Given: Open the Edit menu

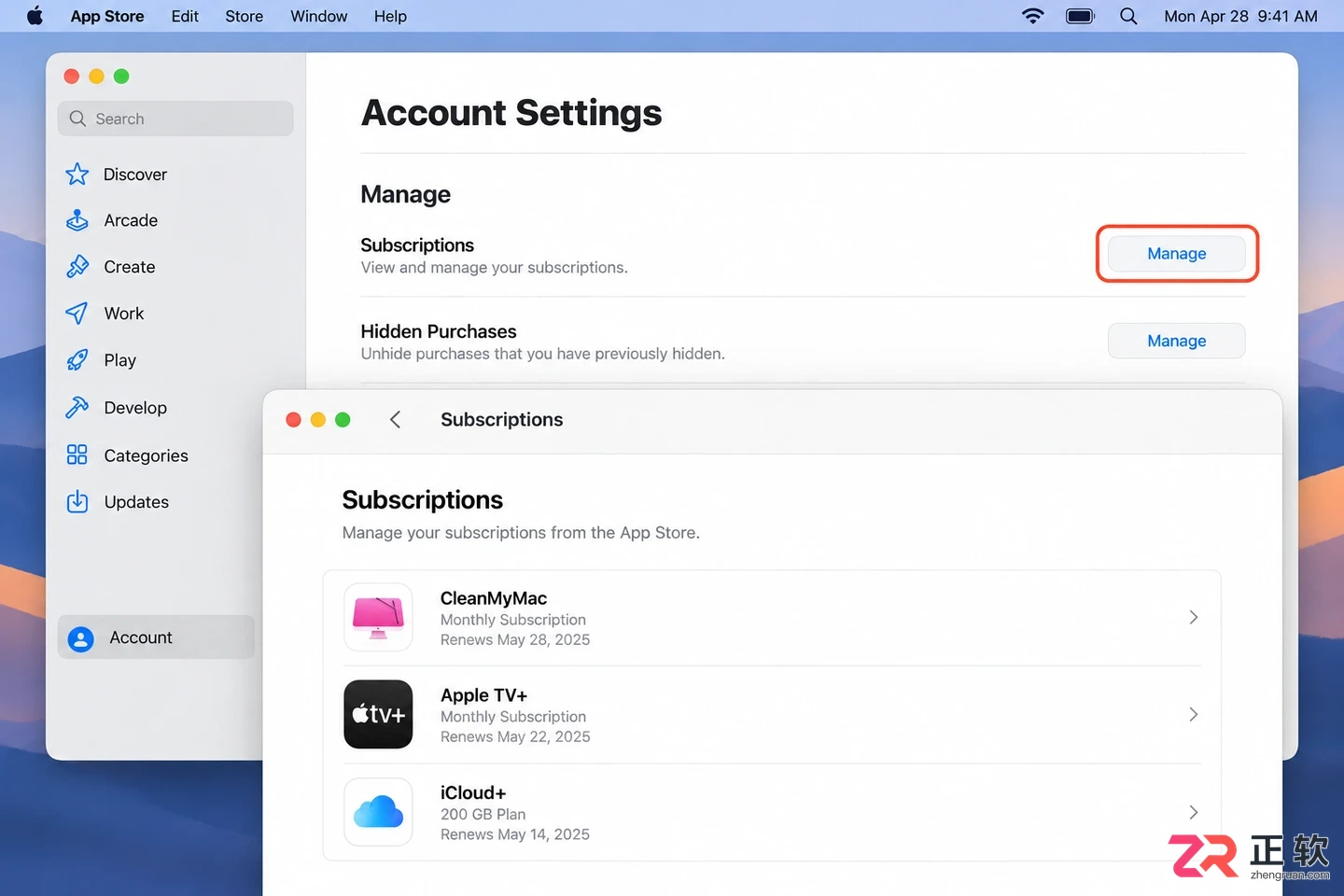Looking at the screenshot, I should (x=185, y=16).
